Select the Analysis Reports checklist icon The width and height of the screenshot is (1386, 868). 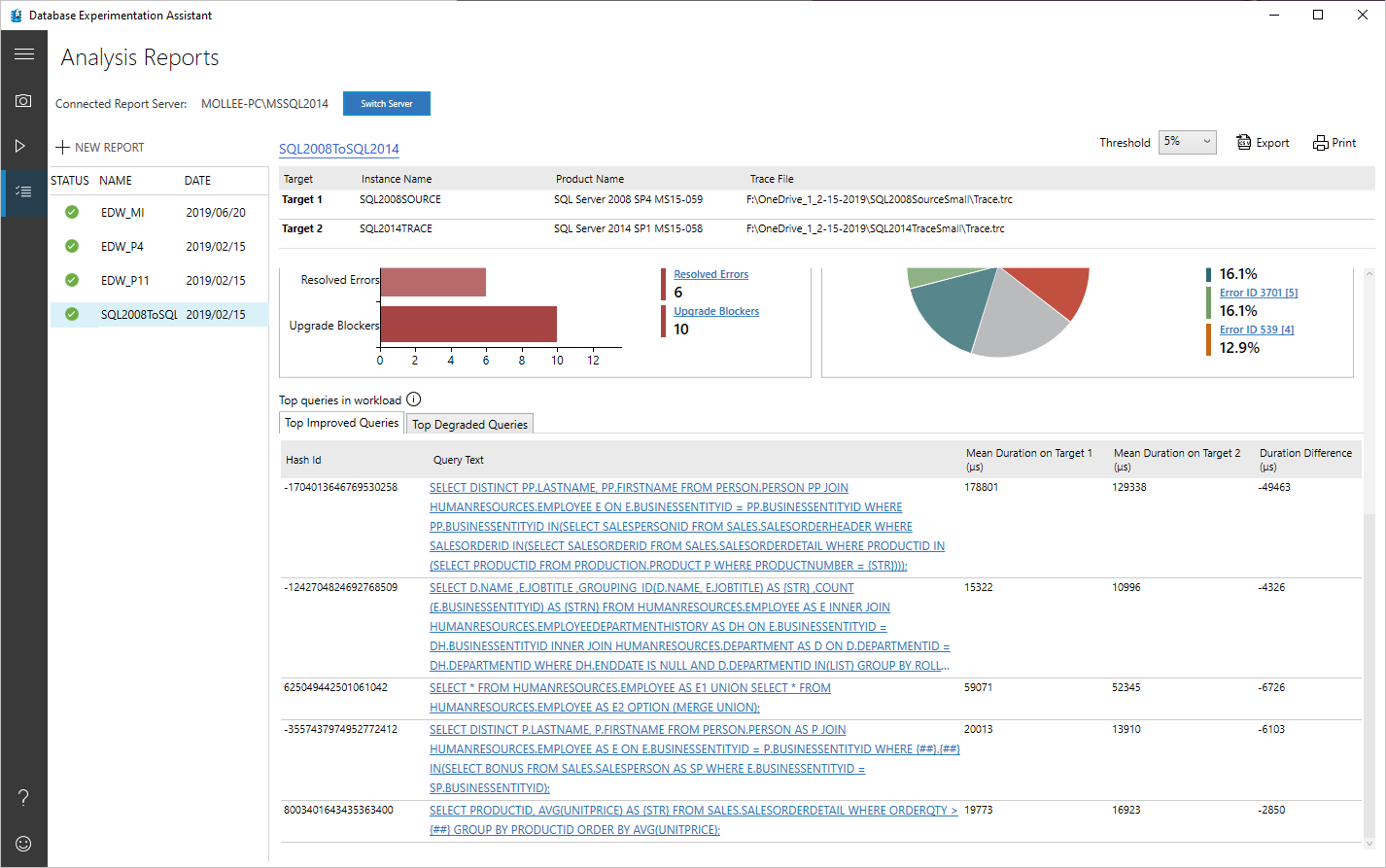click(24, 191)
